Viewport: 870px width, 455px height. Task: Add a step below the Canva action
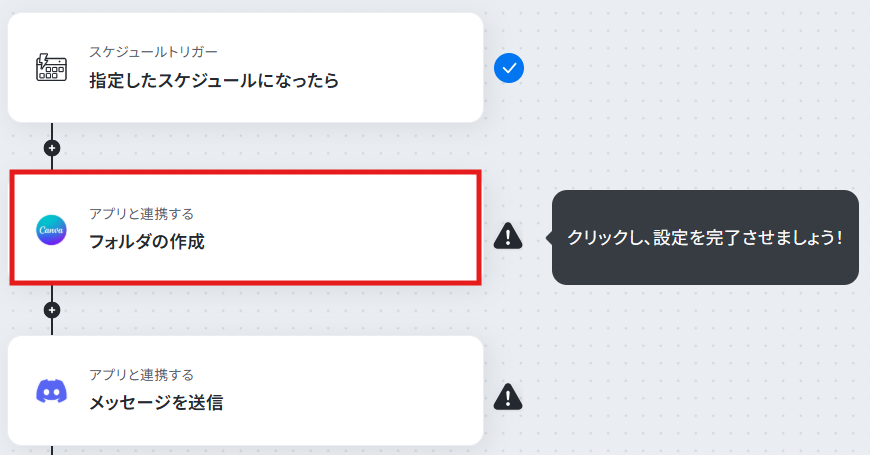tap(52, 310)
